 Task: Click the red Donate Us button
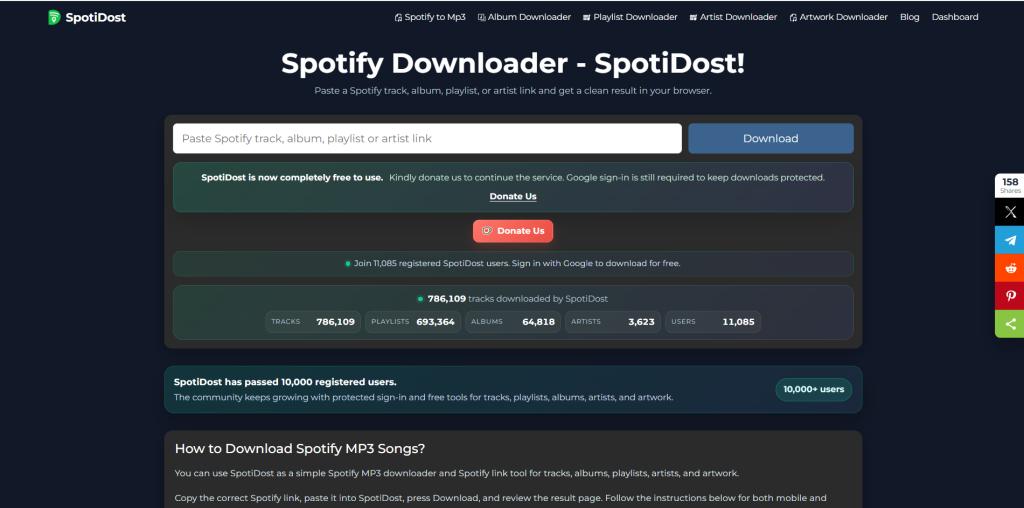tap(513, 231)
